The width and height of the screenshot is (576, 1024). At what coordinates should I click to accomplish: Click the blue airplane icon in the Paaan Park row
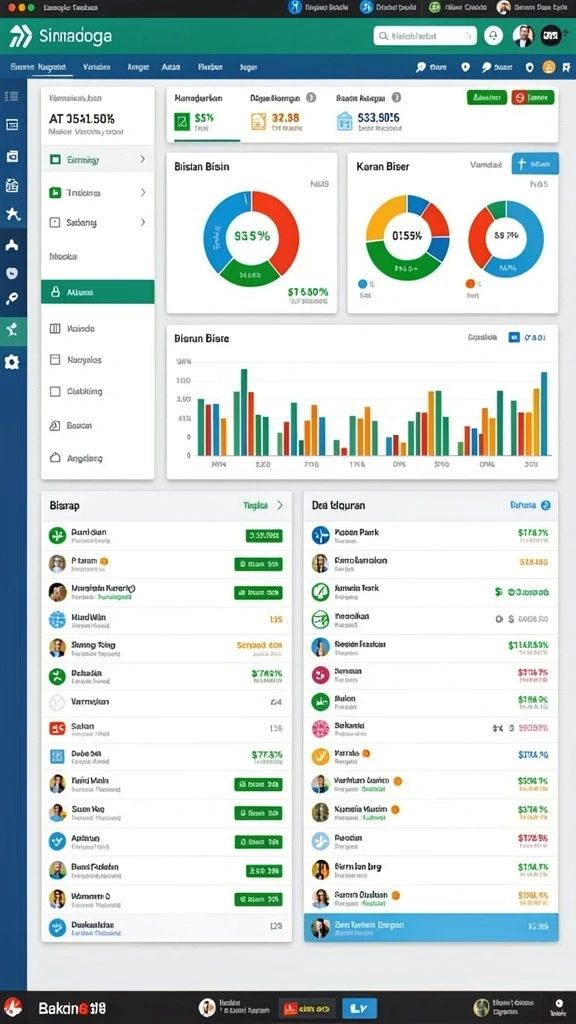click(320, 536)
